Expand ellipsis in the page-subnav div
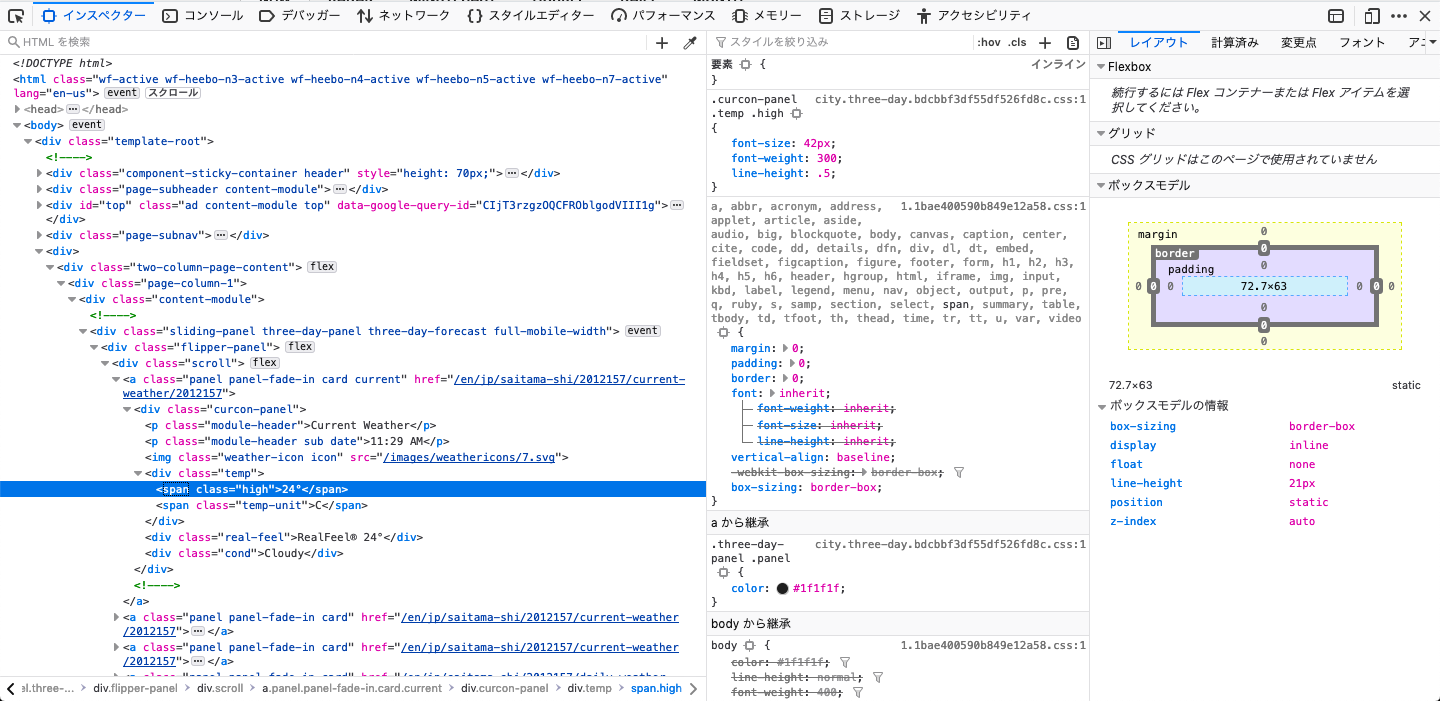Viewport: 1440px width, 701px height. 221,235
